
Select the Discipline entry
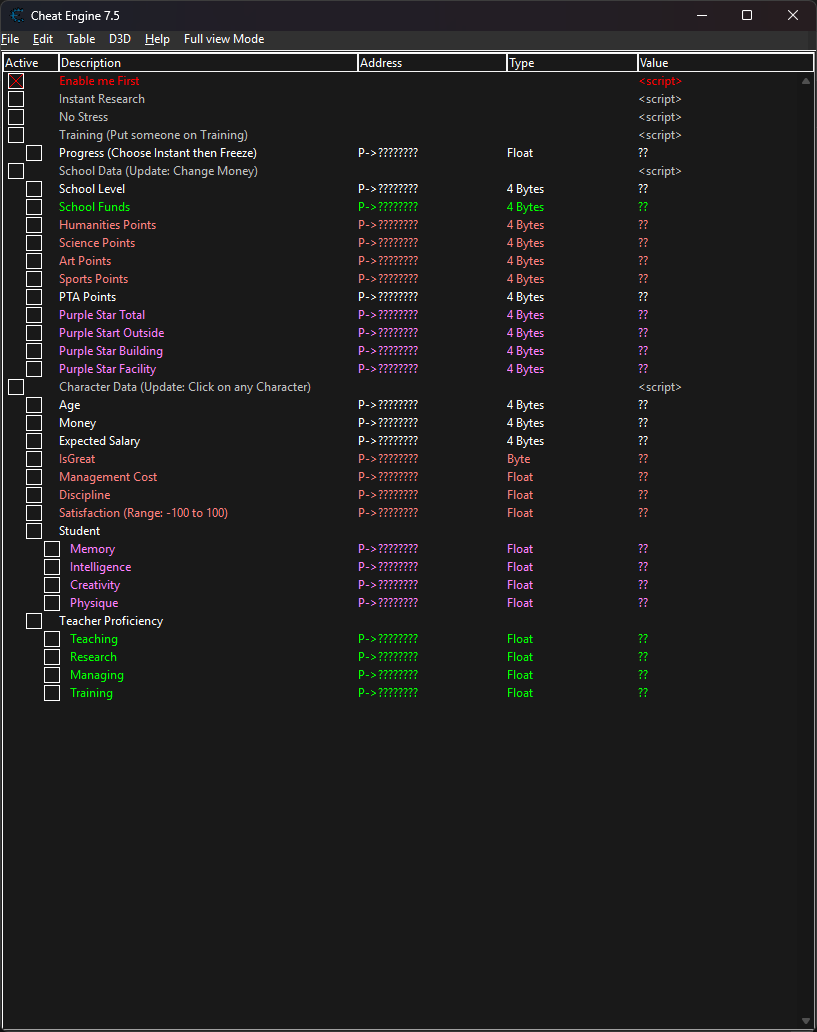coord(85,495)
